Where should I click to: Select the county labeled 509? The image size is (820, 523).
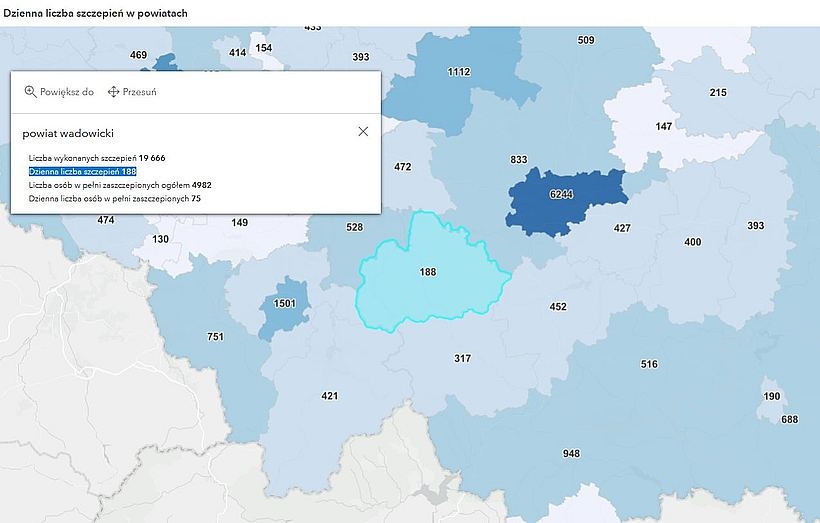coord(585,41)
